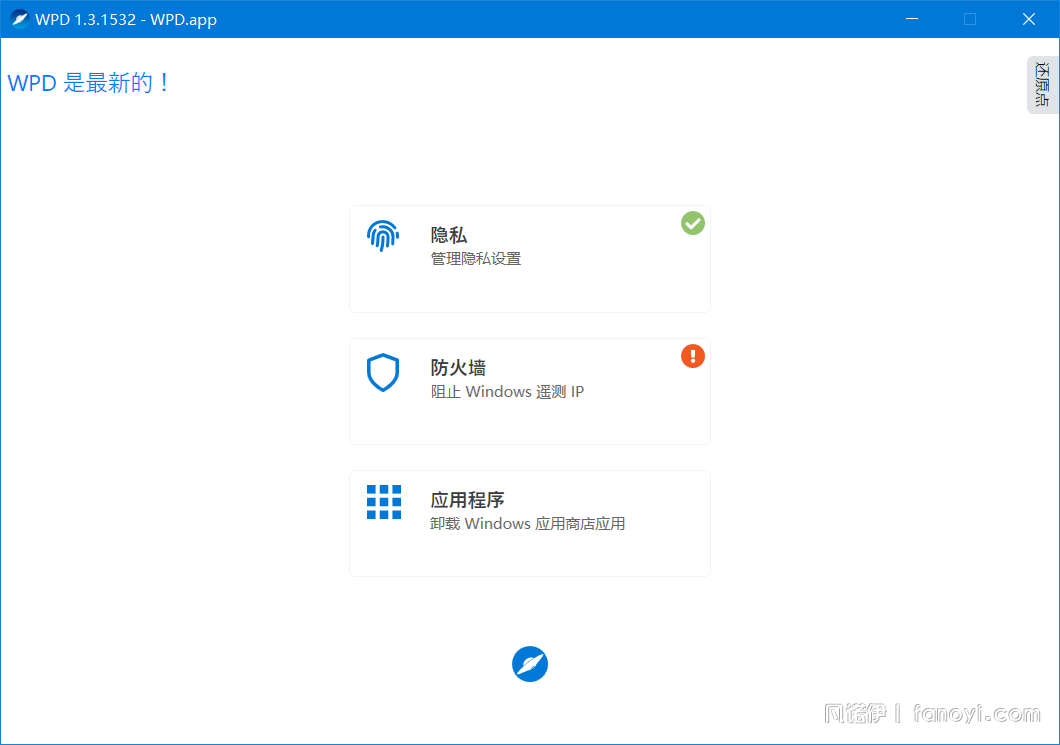Screen dimensions: 1060x745
Task: Click the disabled maximize window button
Action: click(x=969, y=19)
